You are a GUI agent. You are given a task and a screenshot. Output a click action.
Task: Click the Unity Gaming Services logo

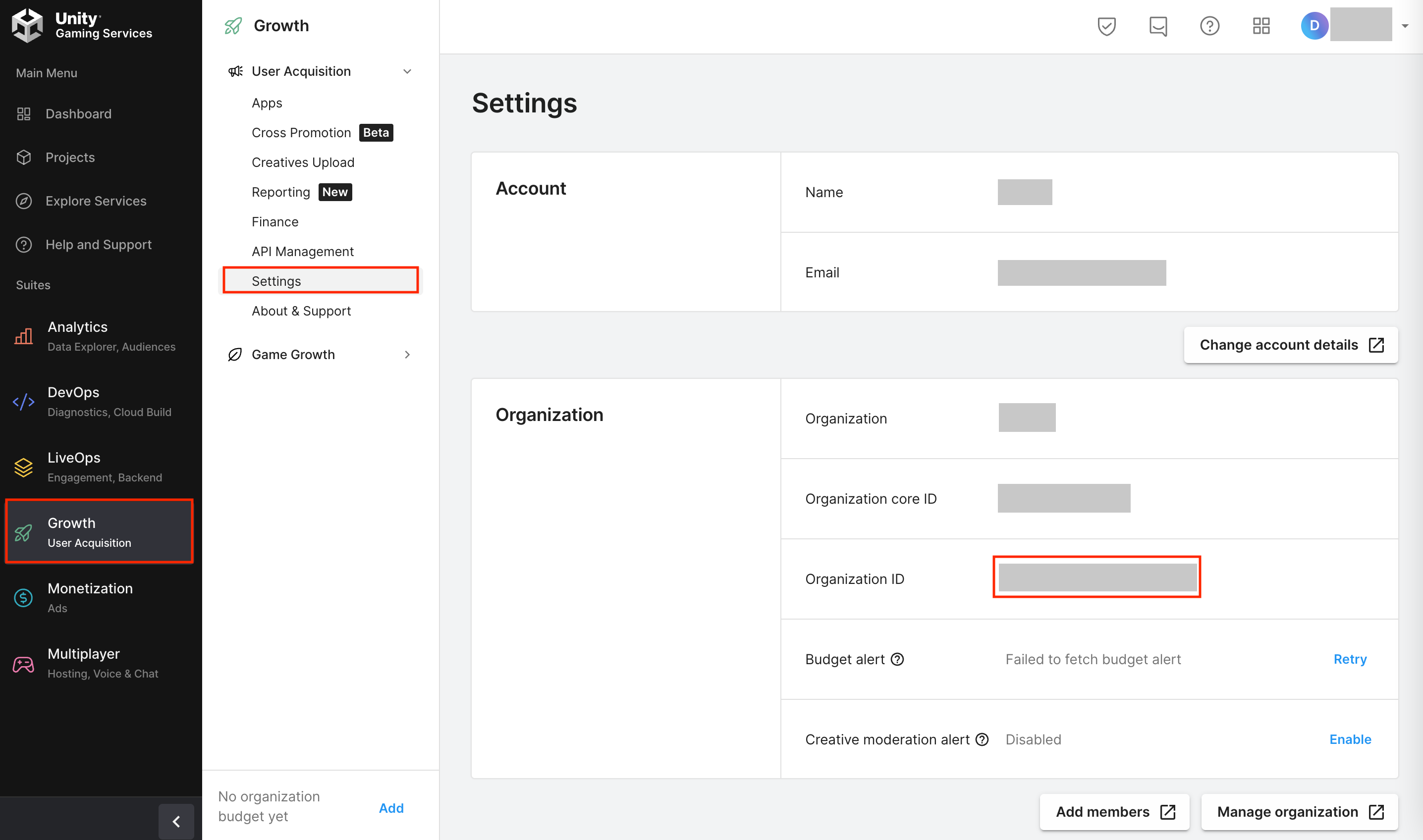82,25
